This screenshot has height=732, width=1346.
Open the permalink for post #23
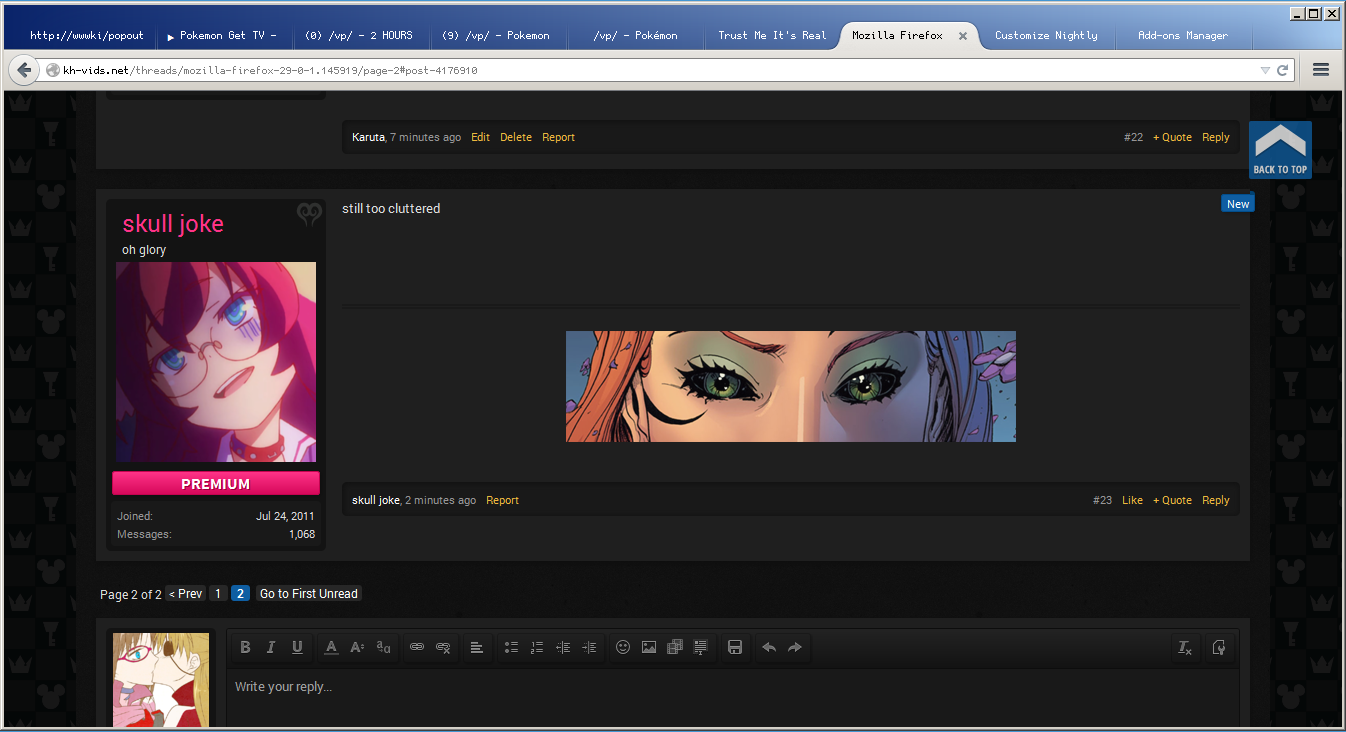[x=1102, y=500]
